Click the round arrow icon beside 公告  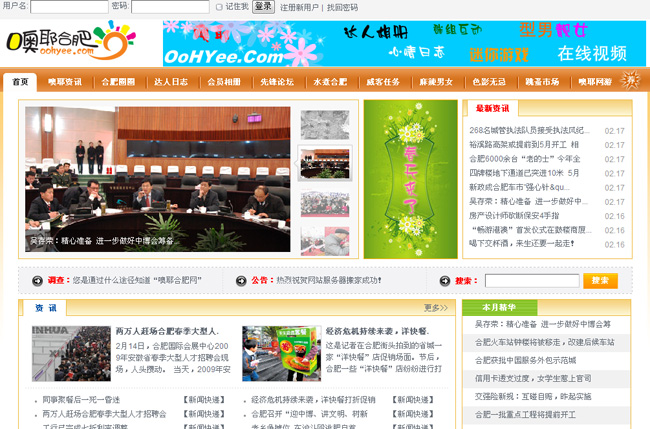click(x=241, y=281)
